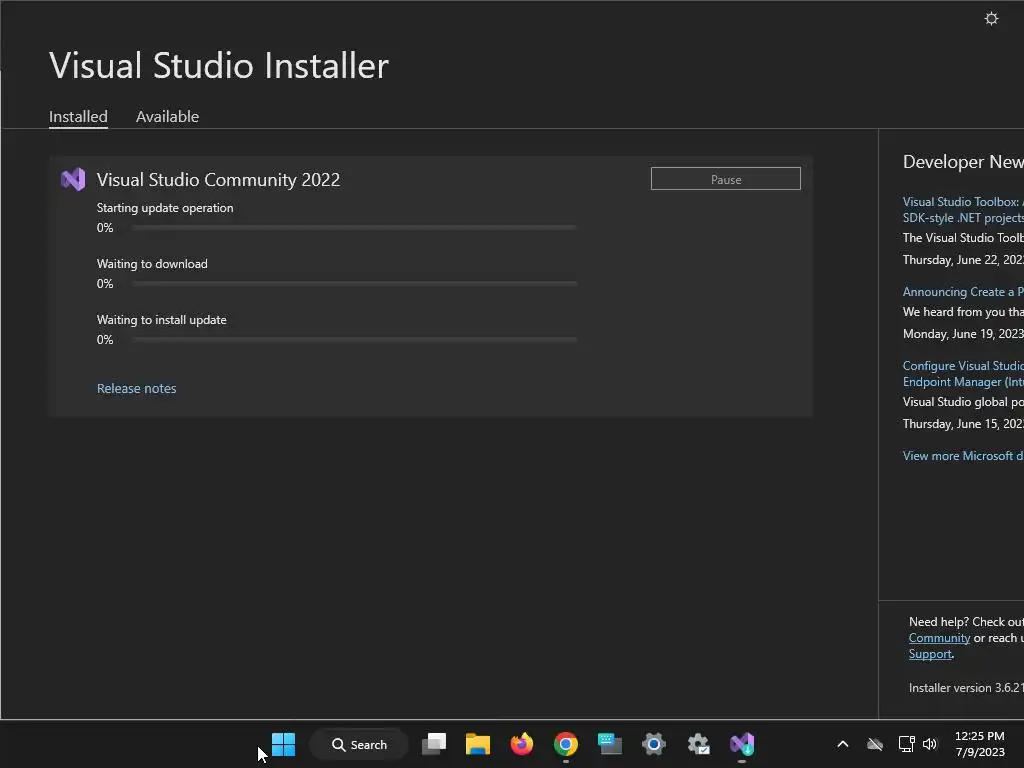The width and height of the screenshot is (1024, 768).
Task: Open the Support link
Action: pyautogui.click(x=930, y=654)
